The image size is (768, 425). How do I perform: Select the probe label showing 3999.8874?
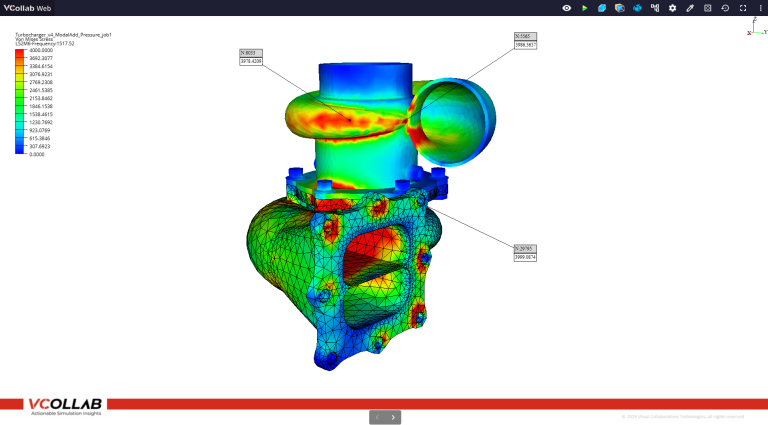[x=525, y=257]
